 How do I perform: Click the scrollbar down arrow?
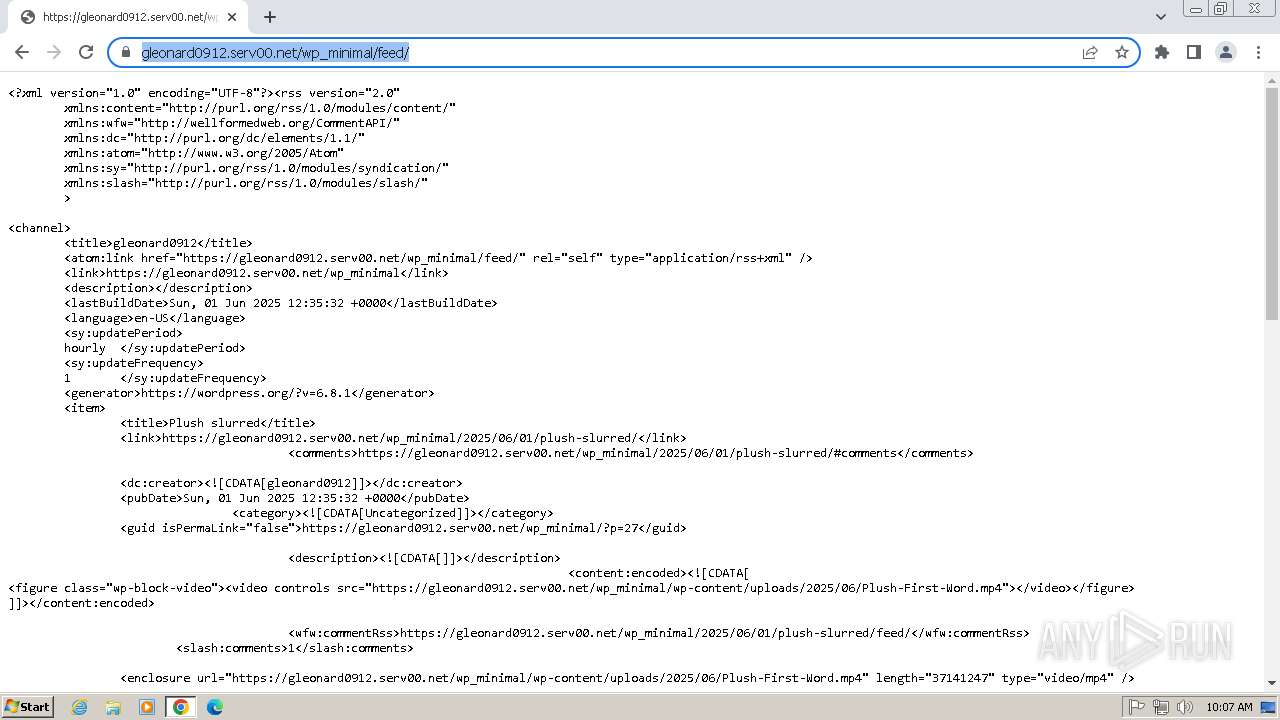point(1272,683)
